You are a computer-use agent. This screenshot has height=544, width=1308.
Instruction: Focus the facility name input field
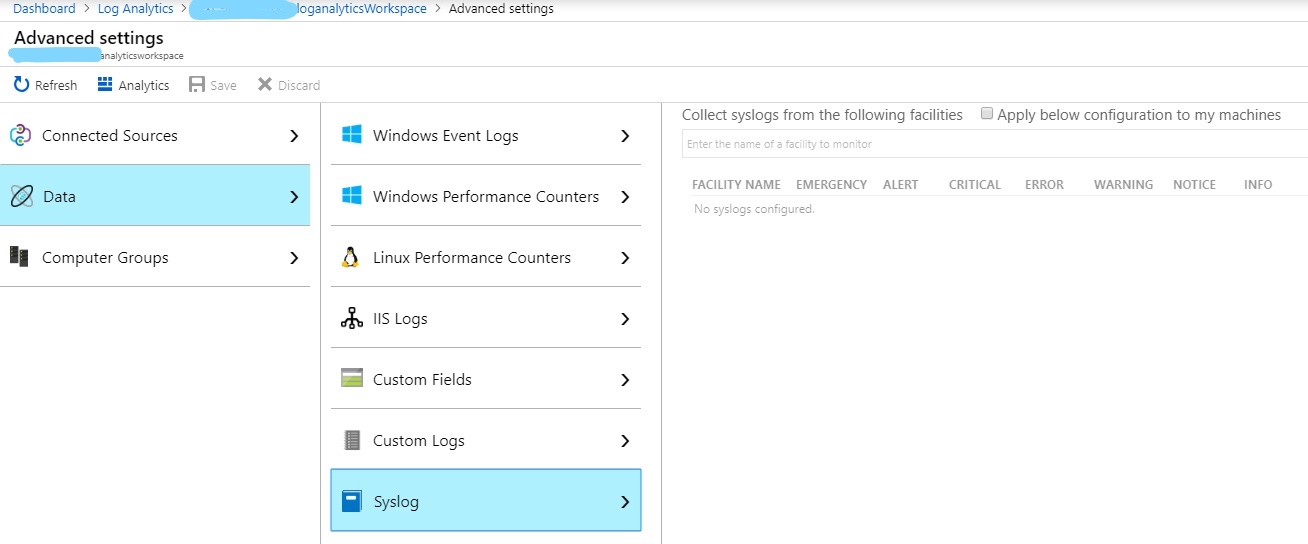[995, 144]
